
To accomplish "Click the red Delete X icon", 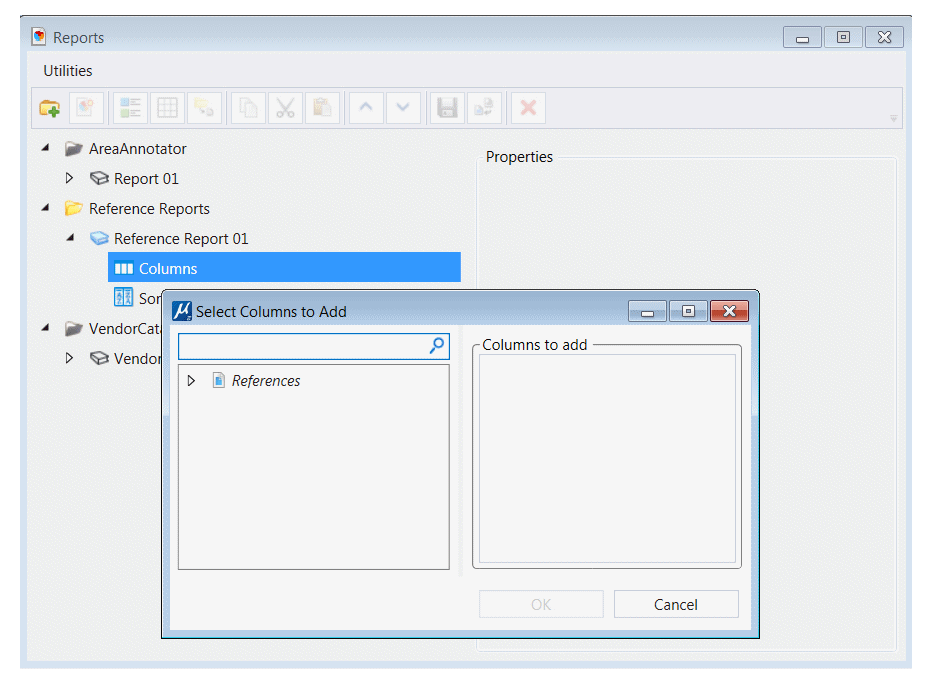I will point(528,108).
